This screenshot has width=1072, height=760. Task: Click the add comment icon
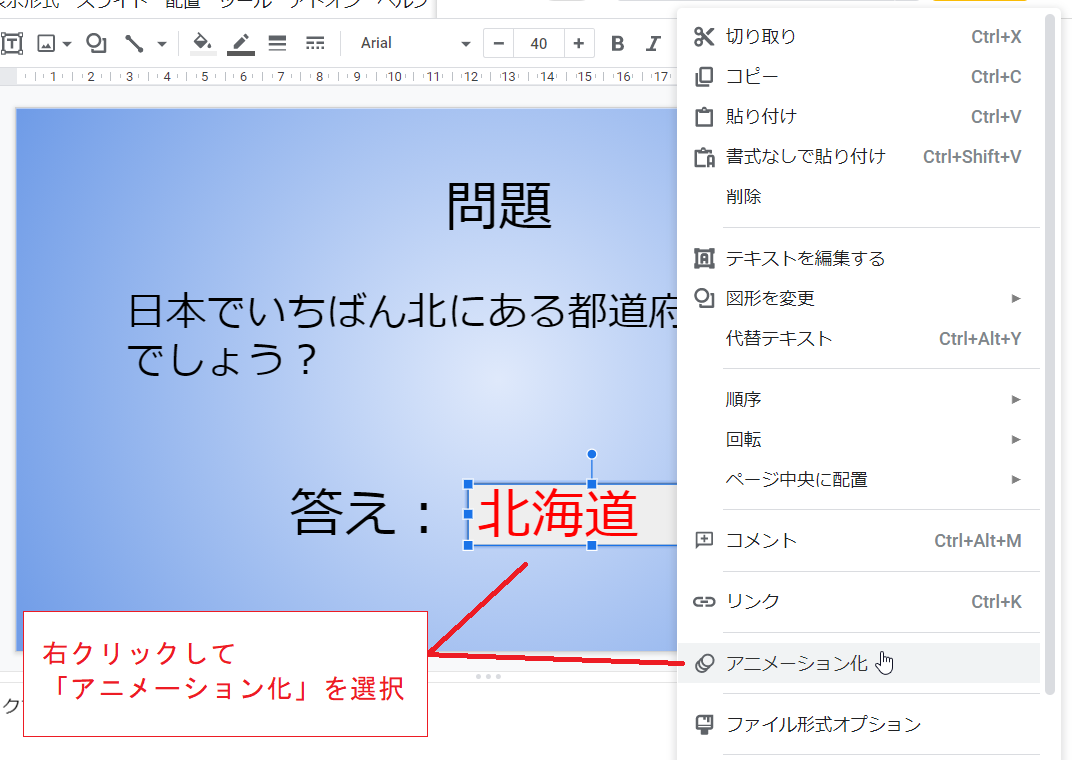(704, 541)
